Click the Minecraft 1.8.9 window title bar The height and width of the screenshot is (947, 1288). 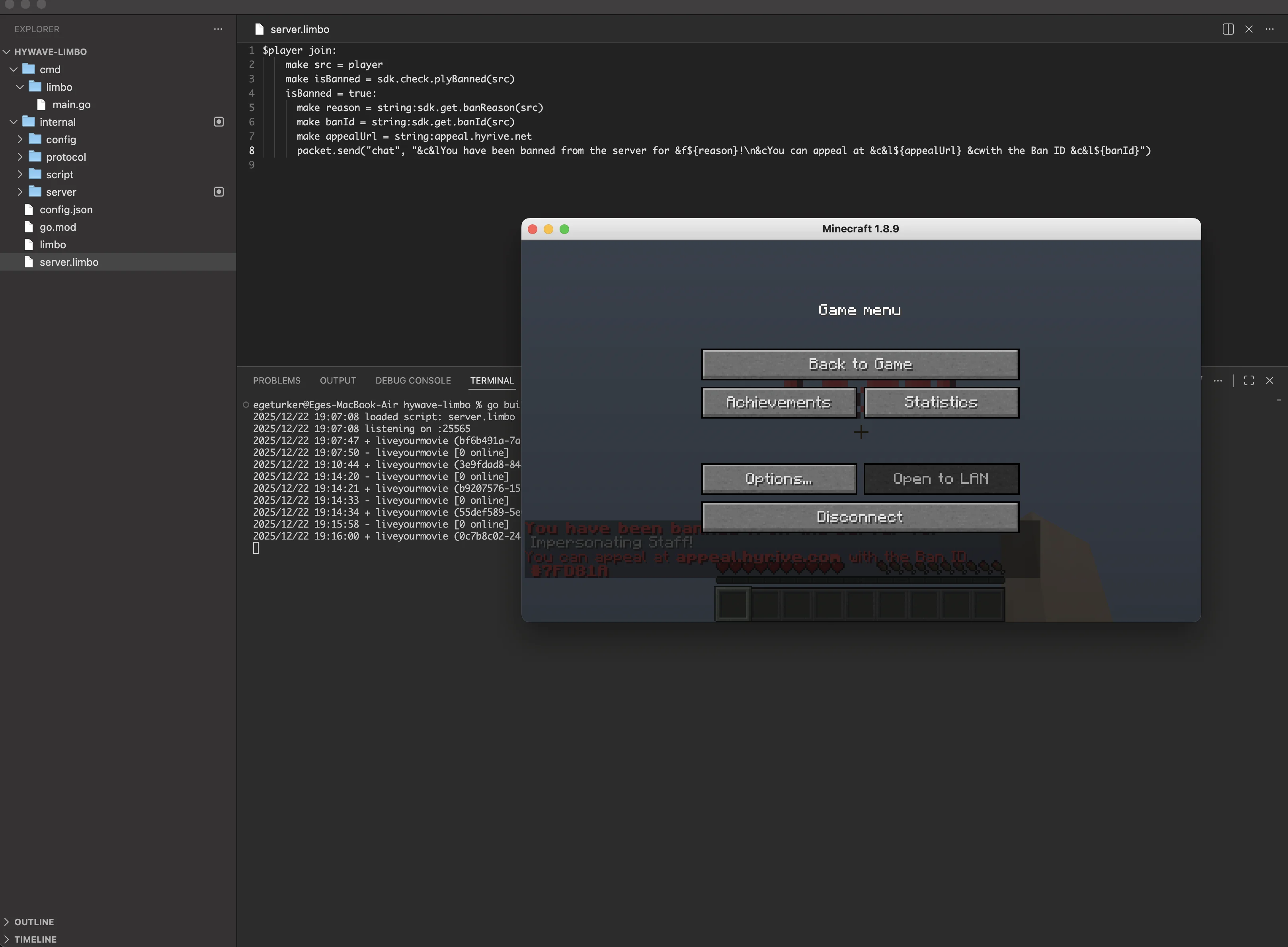[x=860, y=229]
